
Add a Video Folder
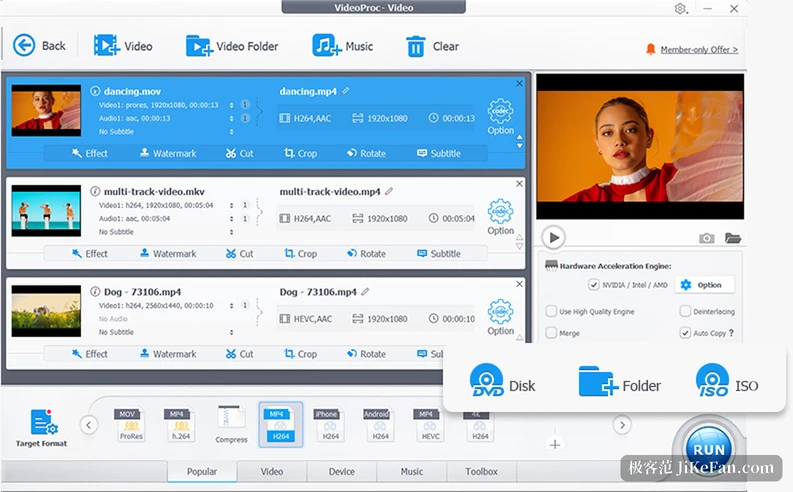[x=232, y=46]
